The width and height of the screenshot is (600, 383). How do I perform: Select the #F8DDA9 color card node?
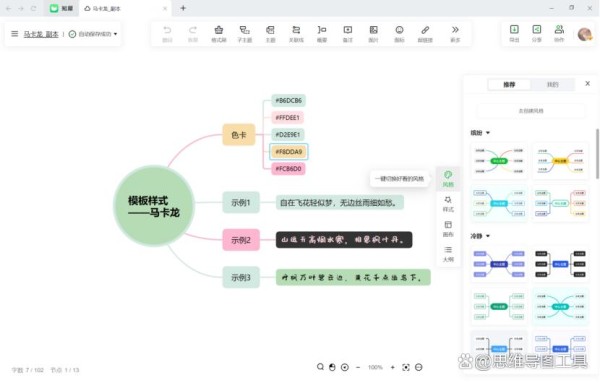click(x=289, y=152)
